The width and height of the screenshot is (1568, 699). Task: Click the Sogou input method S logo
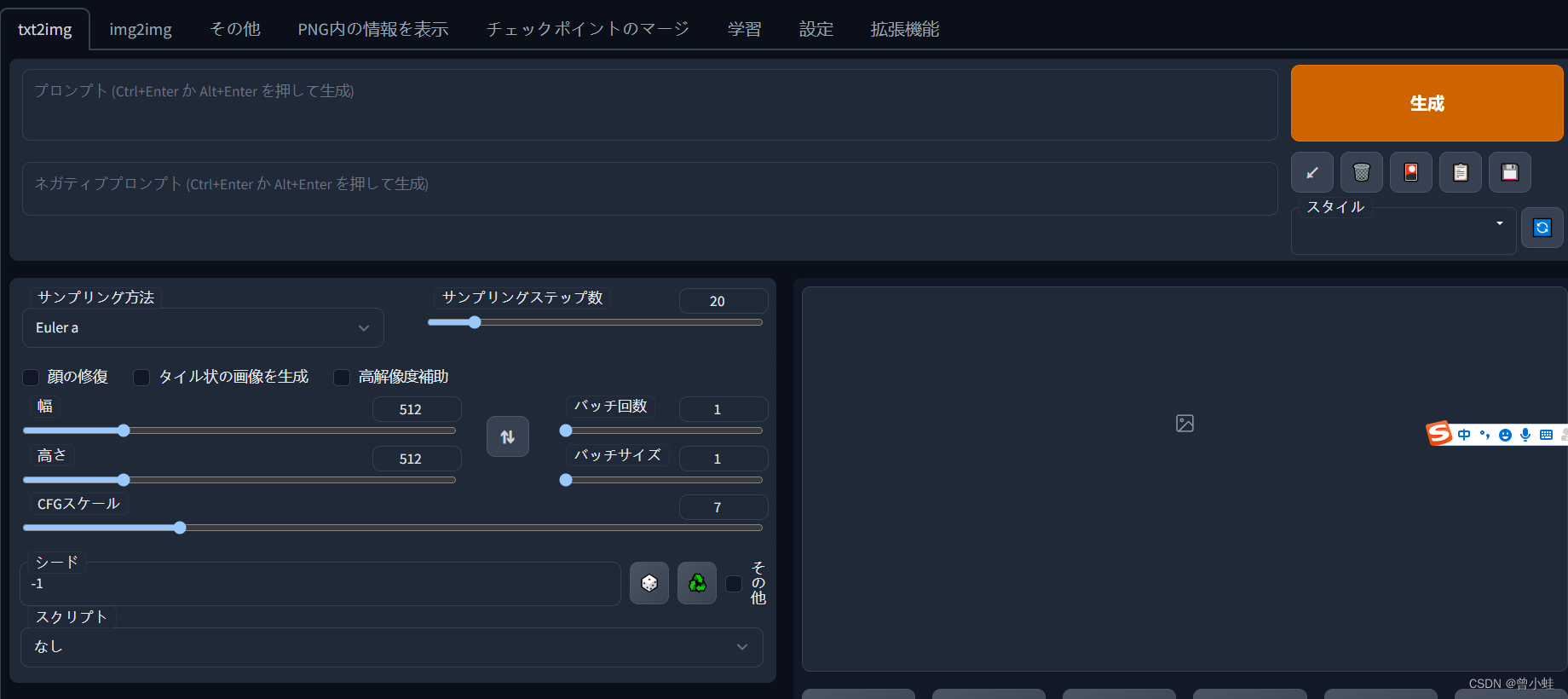1439,434
